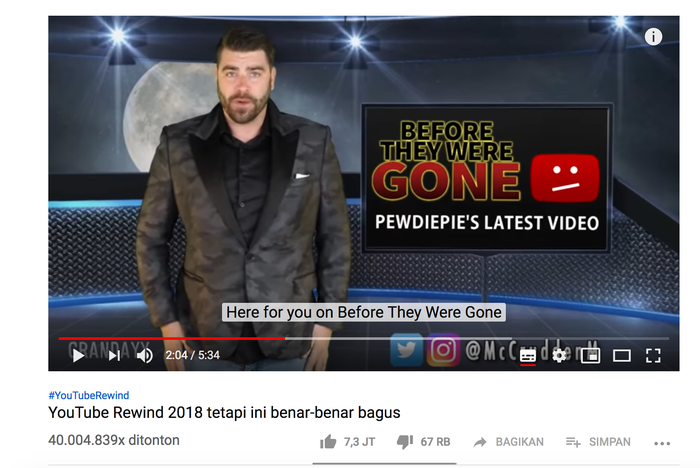
Task: Enter fullscreen mode
Action: 653,356
